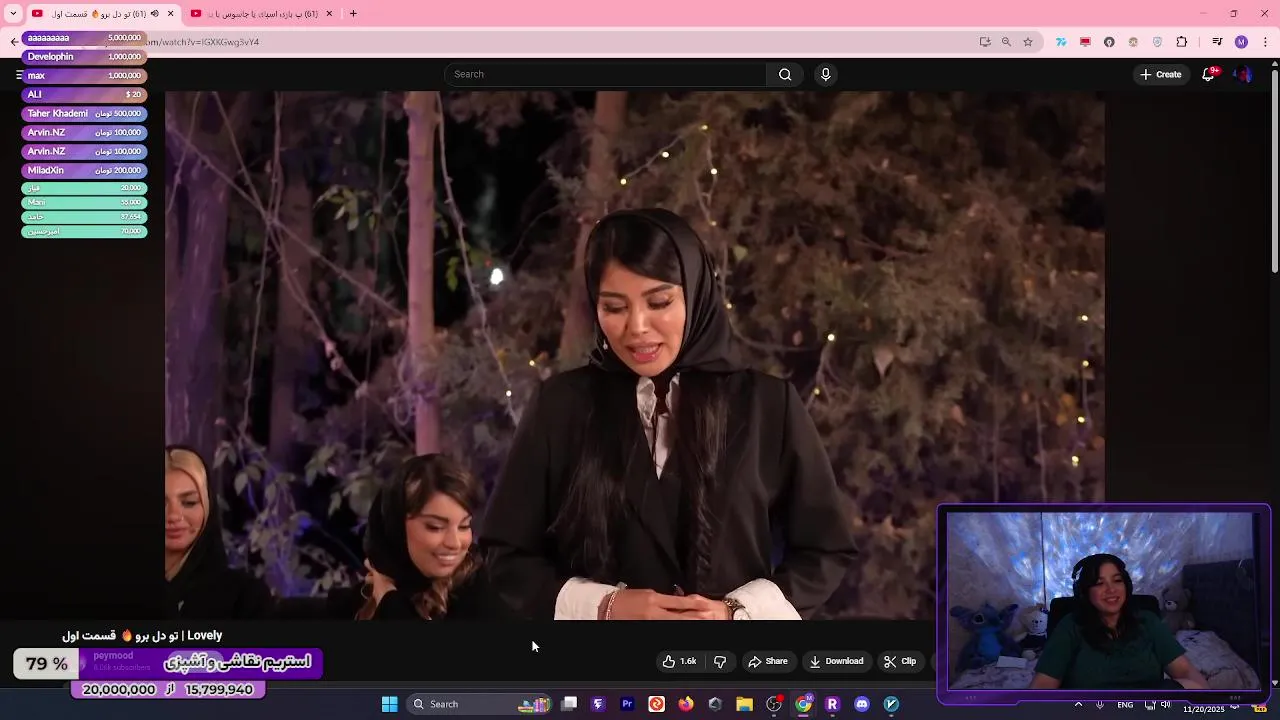Open the YouTube hamburger guide menu
Viewport: 1280px width, 720px height.
pyautogui.click(x=19, y=75)
